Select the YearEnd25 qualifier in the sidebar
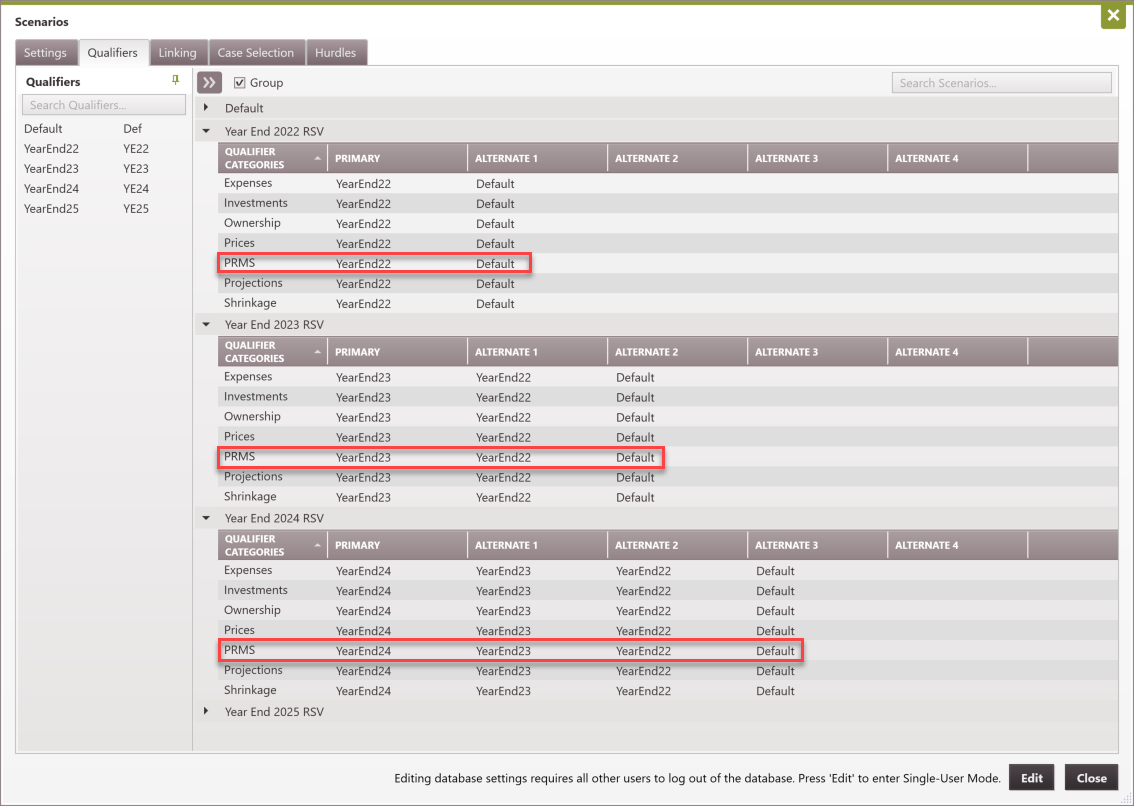This screenshot has height=806, width=1134. pos(52,208)
